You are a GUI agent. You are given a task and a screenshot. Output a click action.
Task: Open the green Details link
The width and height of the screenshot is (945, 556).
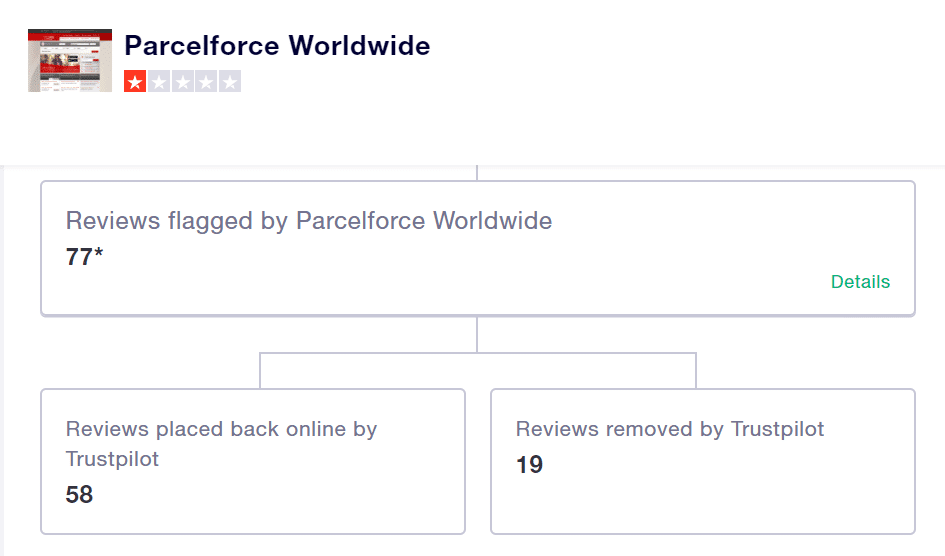[x=860, y=282]
